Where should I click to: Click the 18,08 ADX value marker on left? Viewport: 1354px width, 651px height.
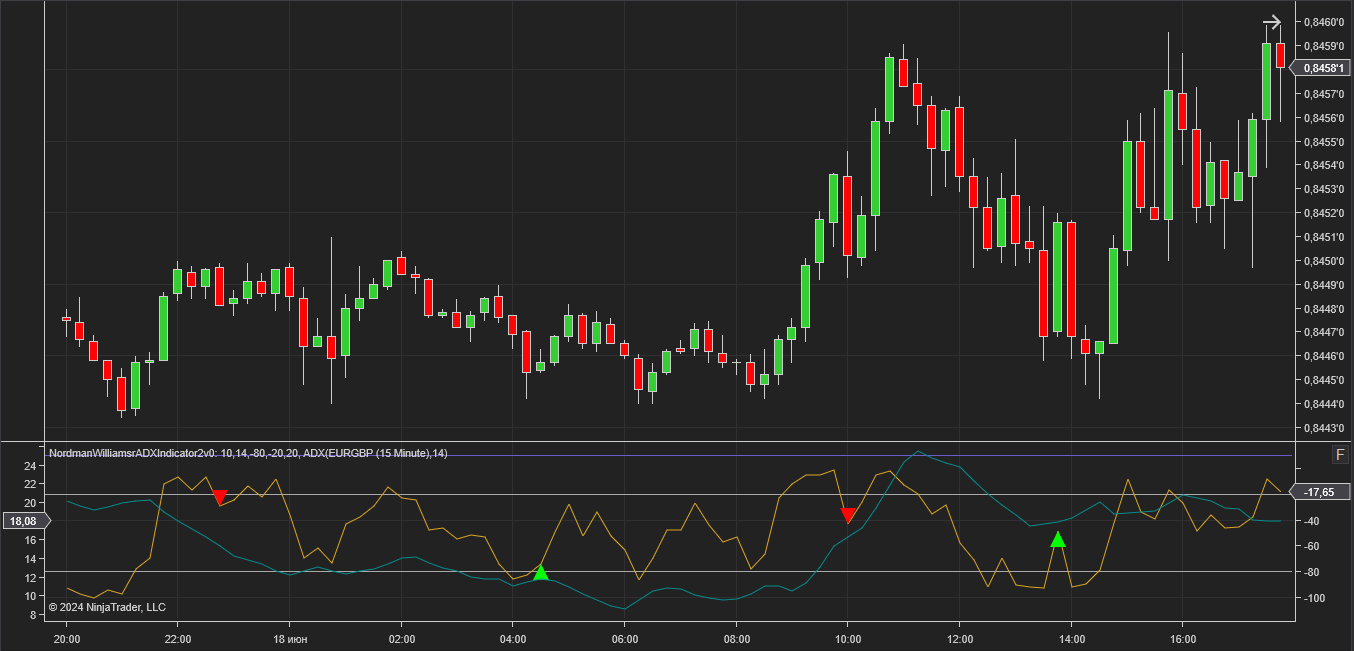[x=22, y=521]
